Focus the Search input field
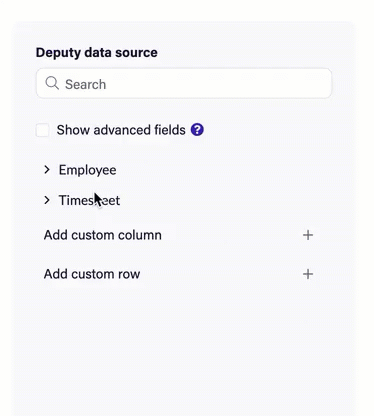374x416 pixels. [x=184, y=83]
